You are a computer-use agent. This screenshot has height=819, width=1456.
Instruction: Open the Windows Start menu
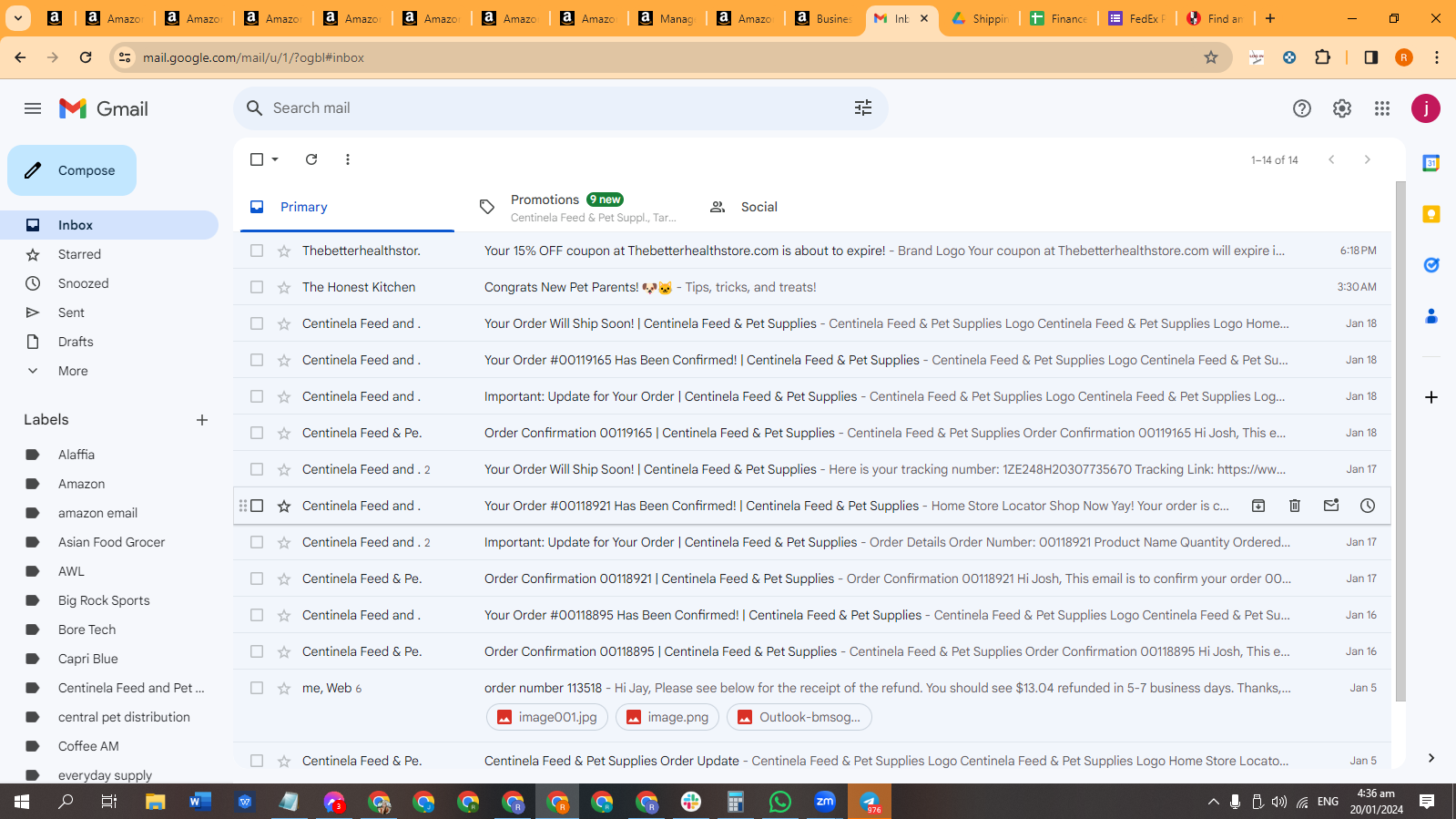point(22,802)
